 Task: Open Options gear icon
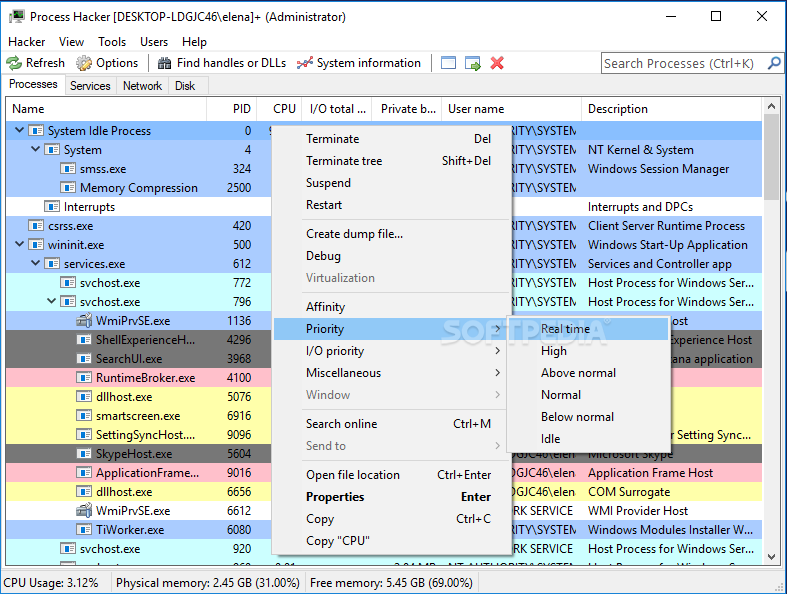click(84, 63)
